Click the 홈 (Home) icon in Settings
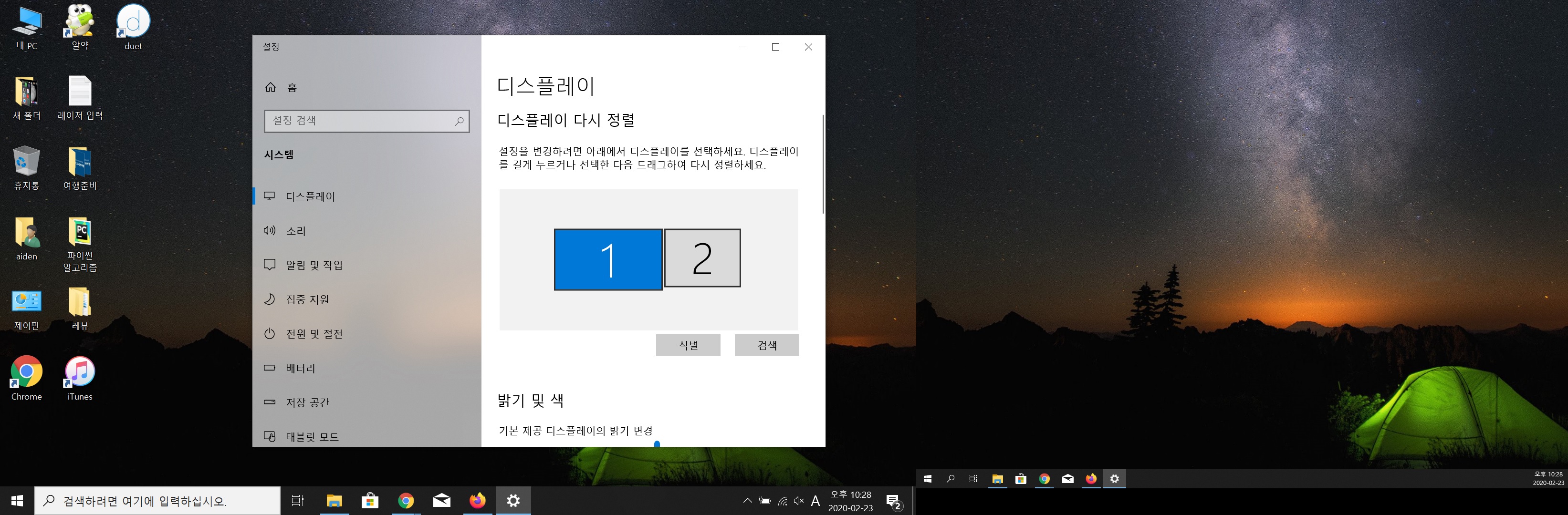Image resolution: width=1568 pixels, height=515 pixels. point(271,87)
